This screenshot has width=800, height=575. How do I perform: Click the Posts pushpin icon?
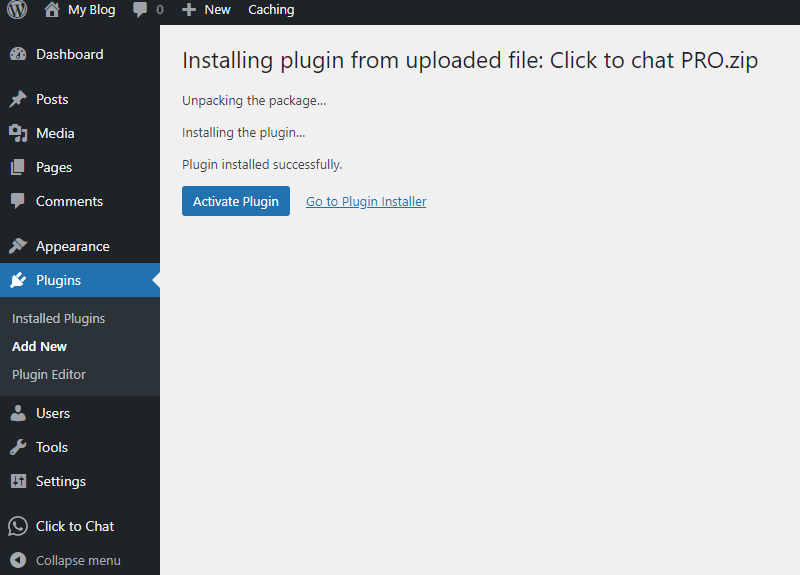(x=18, y=99)
